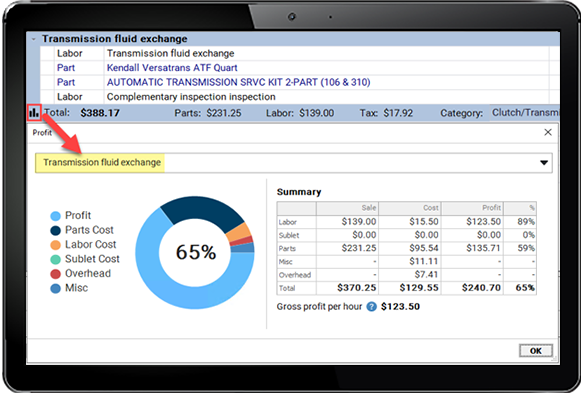Select Total sale $370.25 cell

pos(347,288)
